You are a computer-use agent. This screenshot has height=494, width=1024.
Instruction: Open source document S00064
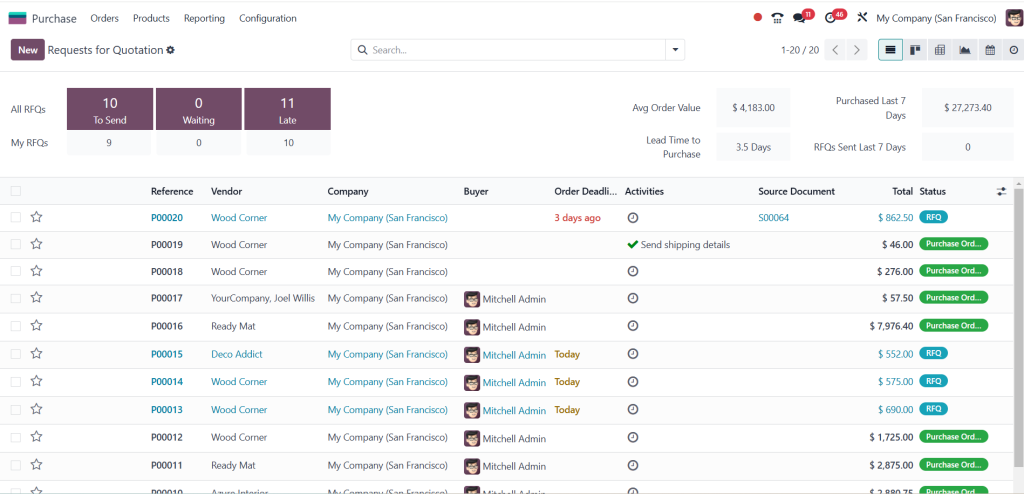[773, 218]
